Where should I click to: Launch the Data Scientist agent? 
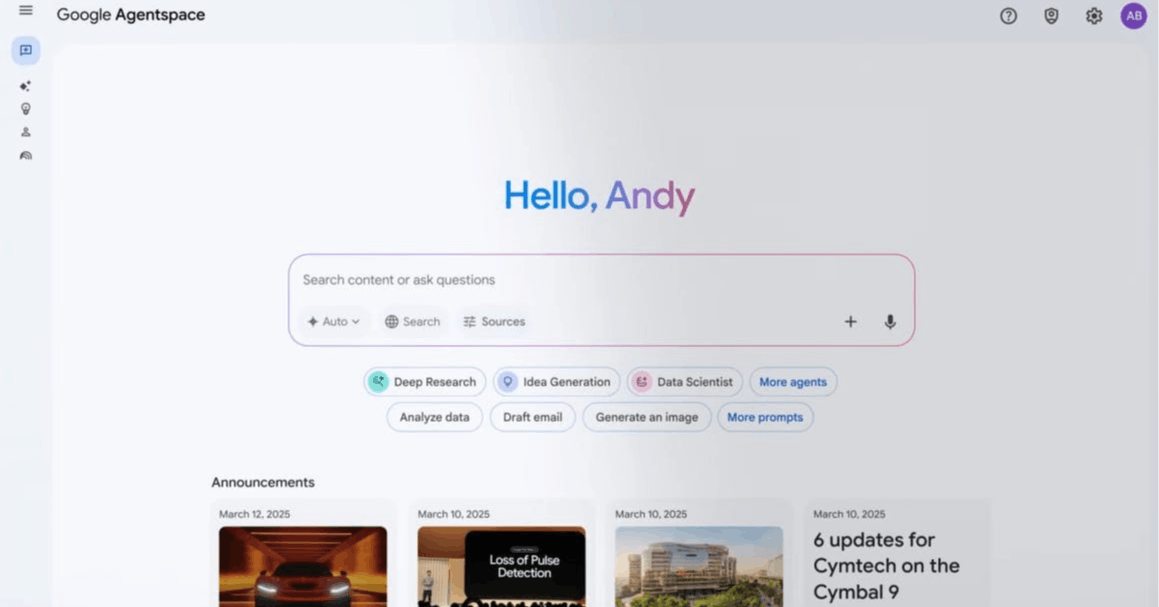tap(684, 382)
